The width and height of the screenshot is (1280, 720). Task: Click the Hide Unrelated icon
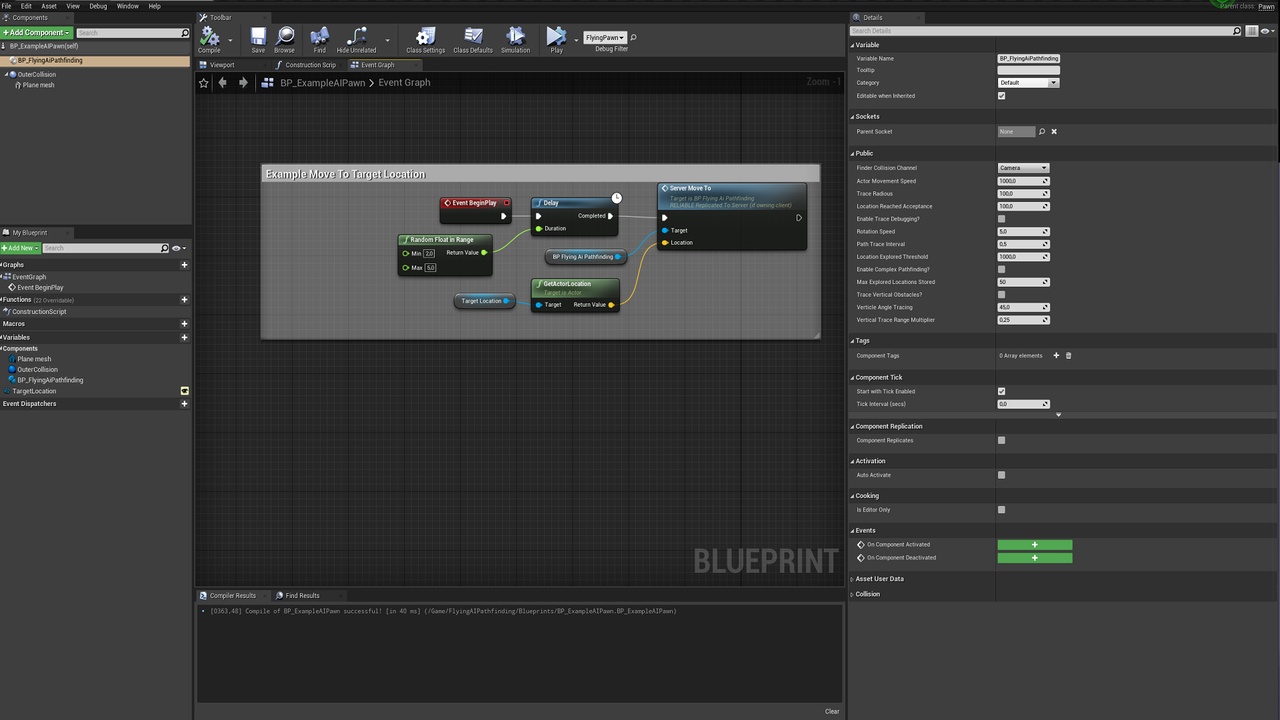(356, 40)
